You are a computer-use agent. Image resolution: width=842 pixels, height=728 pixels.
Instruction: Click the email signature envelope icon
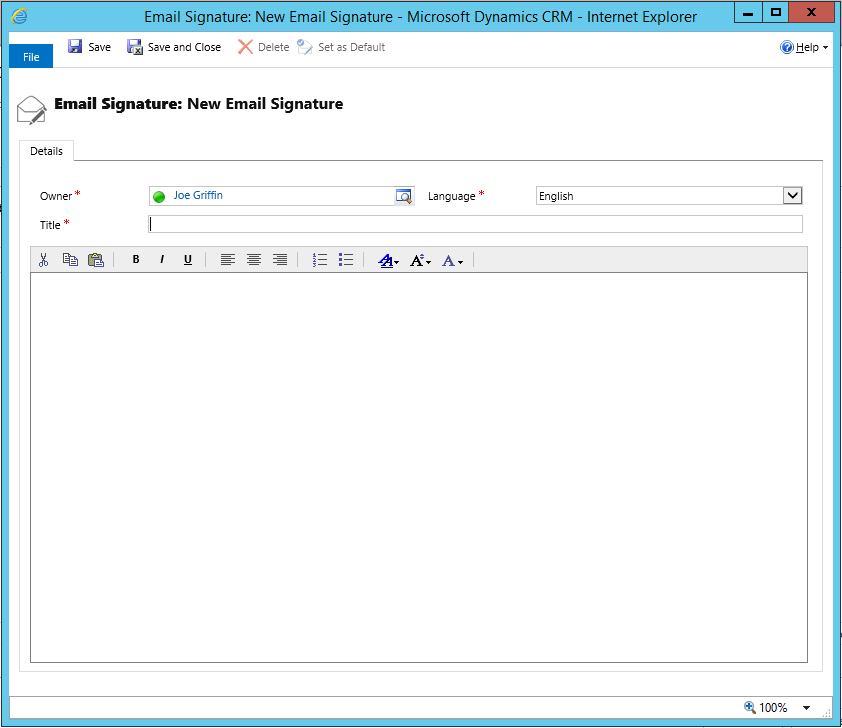pyautogui.click(x=32, y=110)
